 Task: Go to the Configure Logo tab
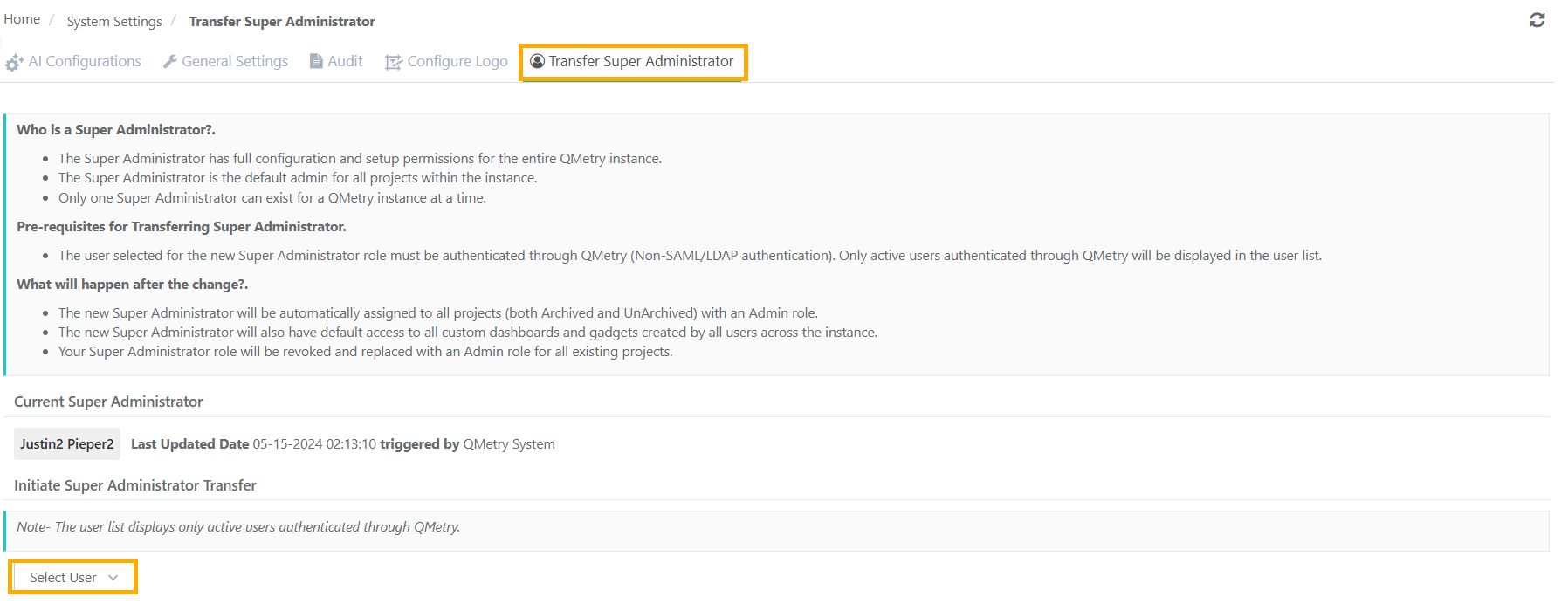pos(446,62)
